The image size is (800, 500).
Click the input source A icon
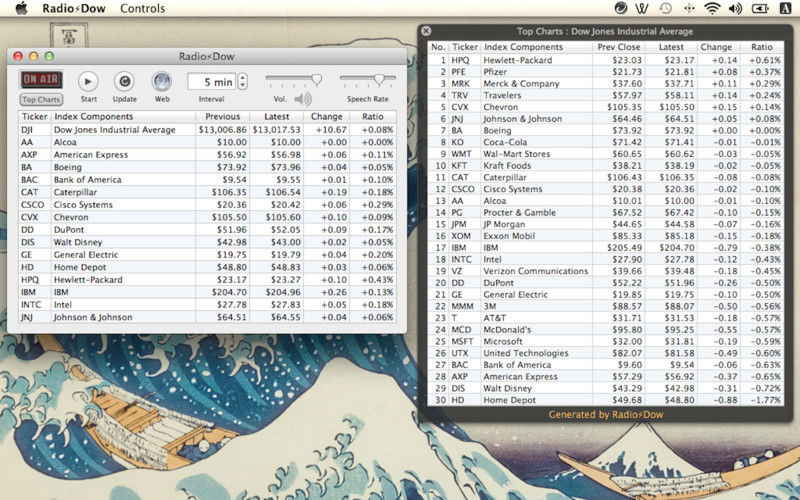click(x=785, y=8)
